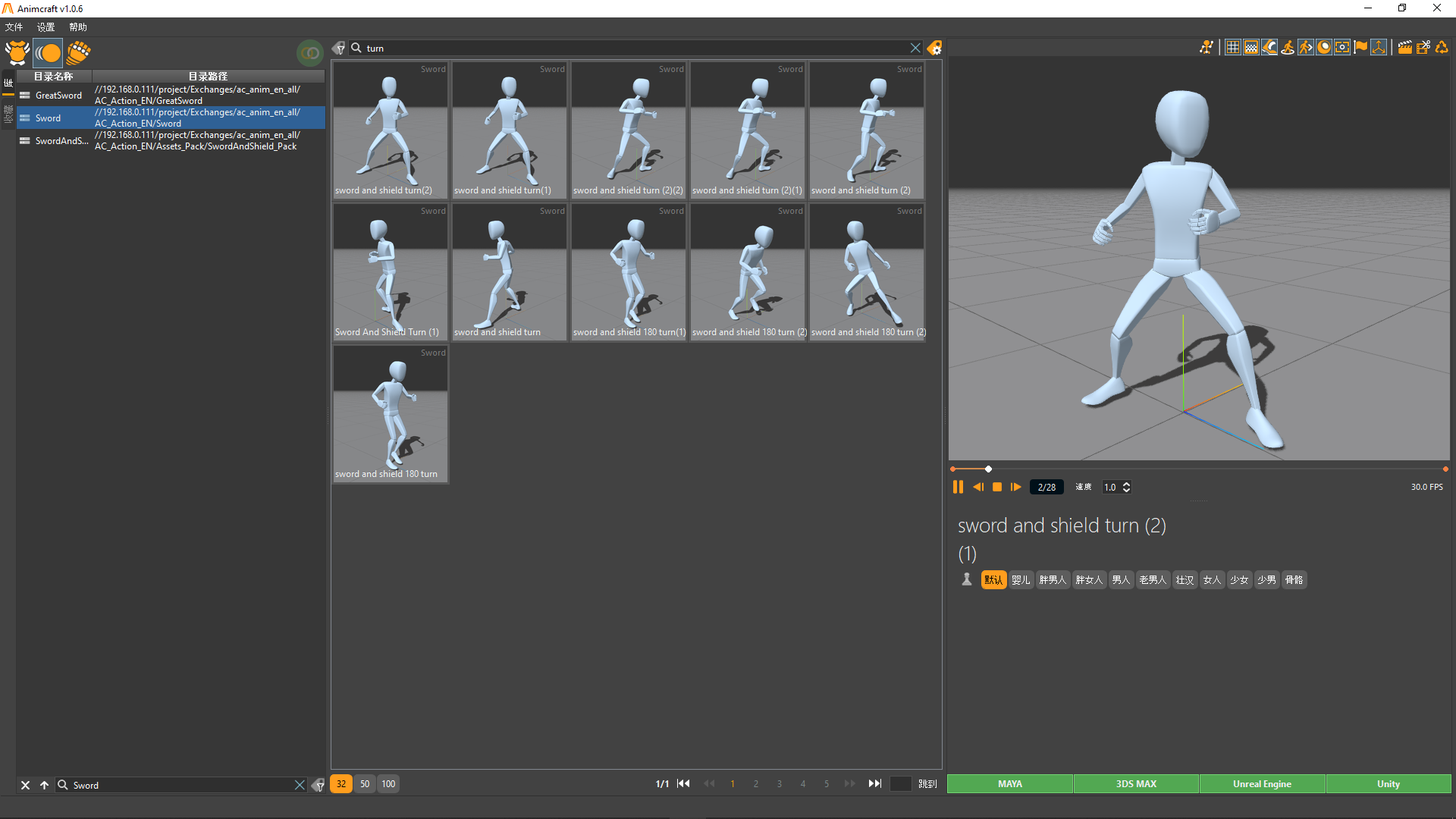1456x819 pixels.
Task: Step to the previous frame
Action: pyautogui.click(x=978, y=487)
